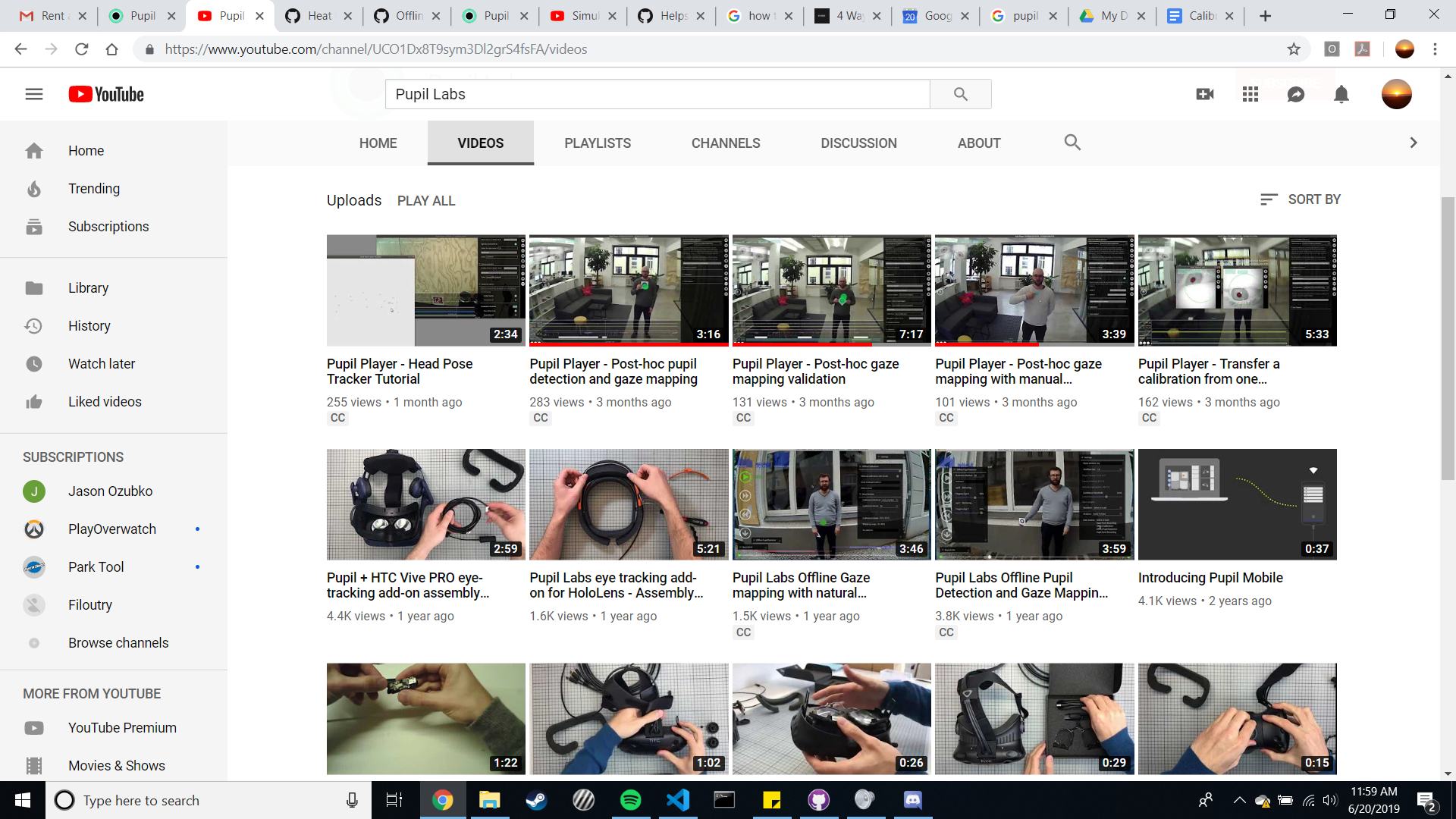Open Trending in the sidebar
Image resolution: width=1456 pixels, height=819 pixels.
pos(114,189)
